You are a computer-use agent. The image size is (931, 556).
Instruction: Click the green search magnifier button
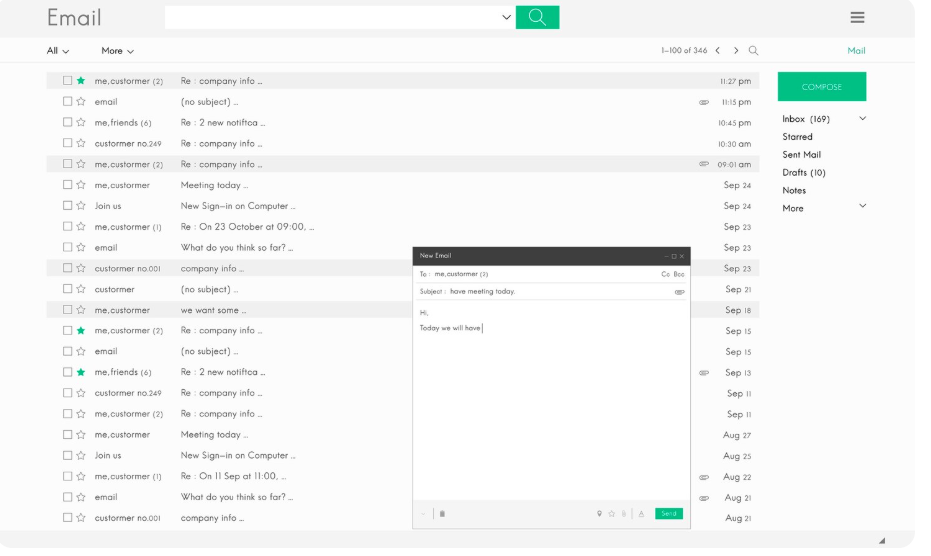[537, 17]
